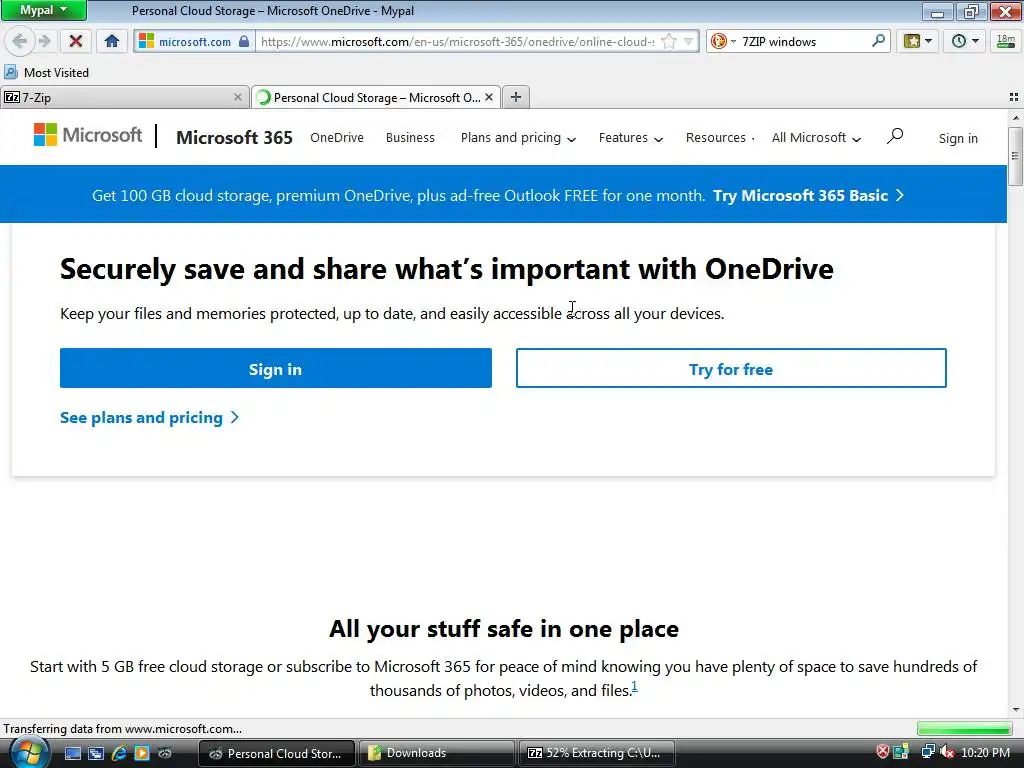Close the Personal Cloud Storage tab
The image size is (1024, 768).
488,97
